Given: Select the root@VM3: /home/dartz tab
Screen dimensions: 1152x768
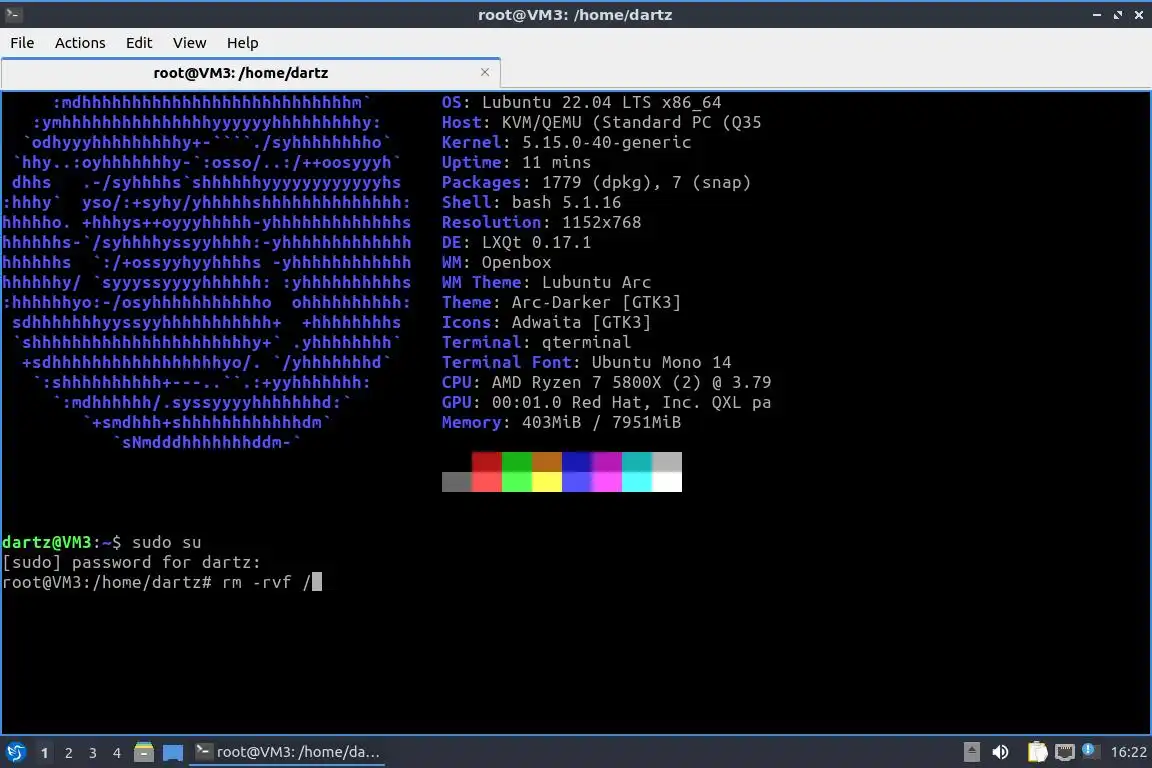Looking at the screenshot, I should coord(251,73).
